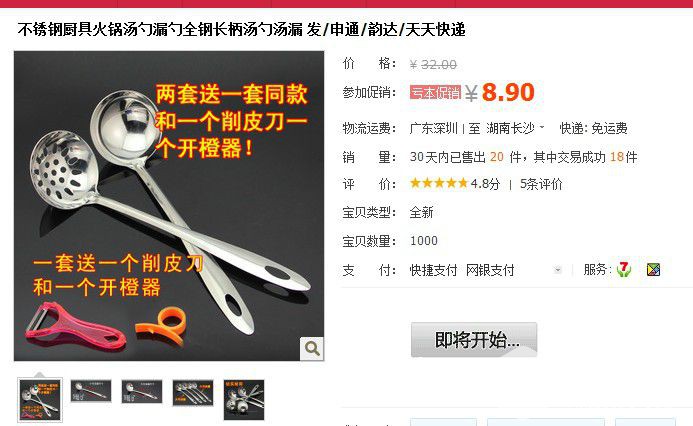
Task: Click the magnifier zoom icon on product image
Action: click(x=312, y=349)
